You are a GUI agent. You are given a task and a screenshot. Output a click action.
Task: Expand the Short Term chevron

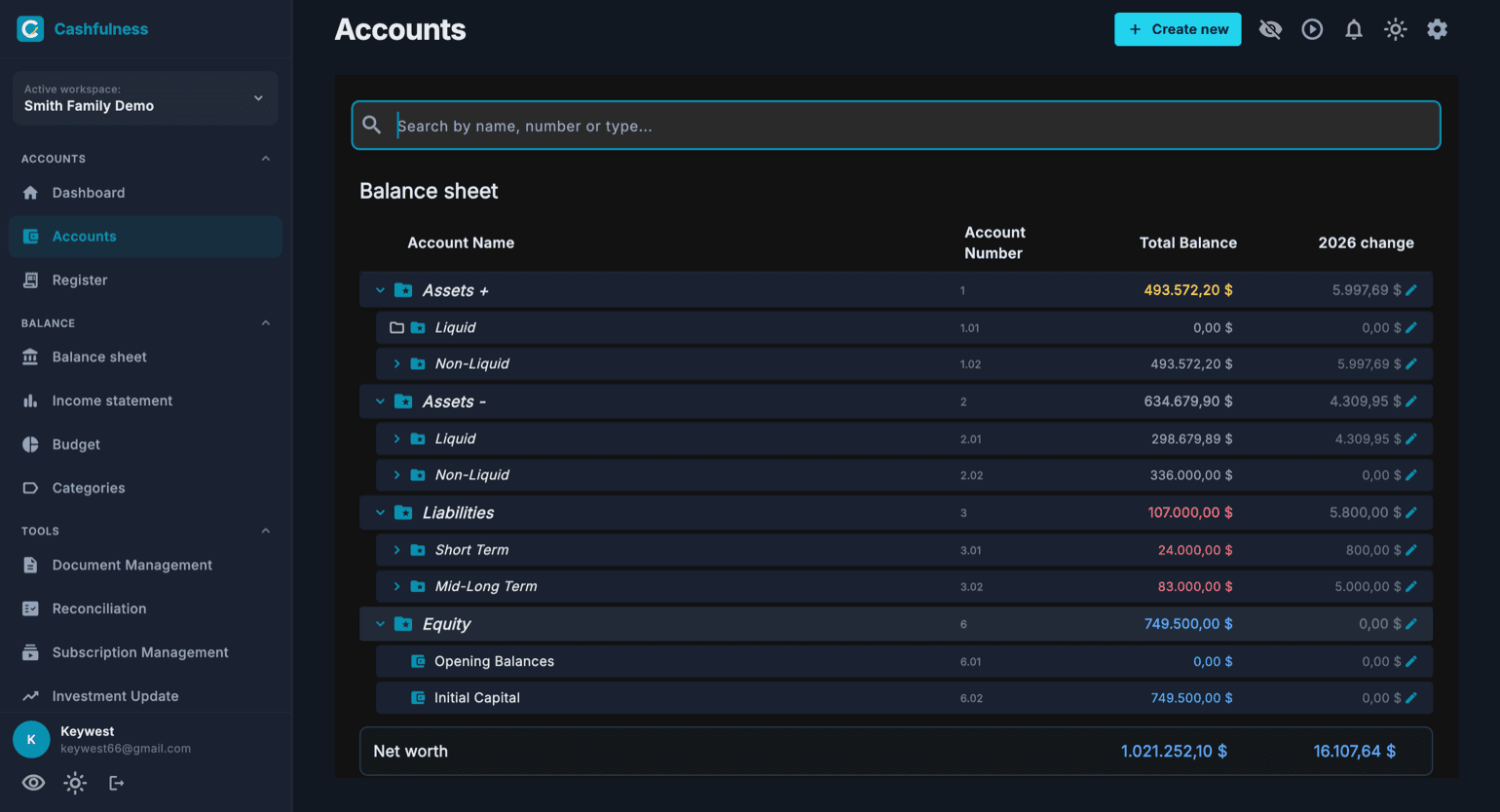(x=396, y=550)
